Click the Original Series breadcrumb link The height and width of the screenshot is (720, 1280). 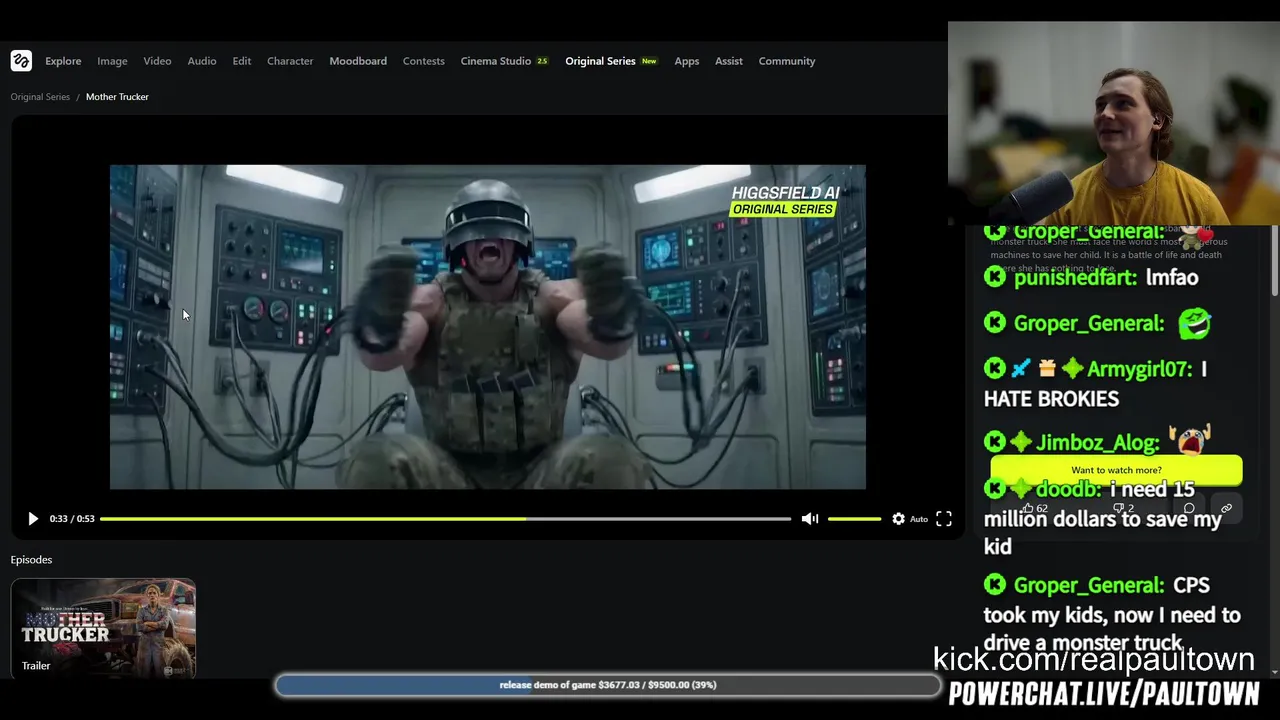tap(40, 97)
